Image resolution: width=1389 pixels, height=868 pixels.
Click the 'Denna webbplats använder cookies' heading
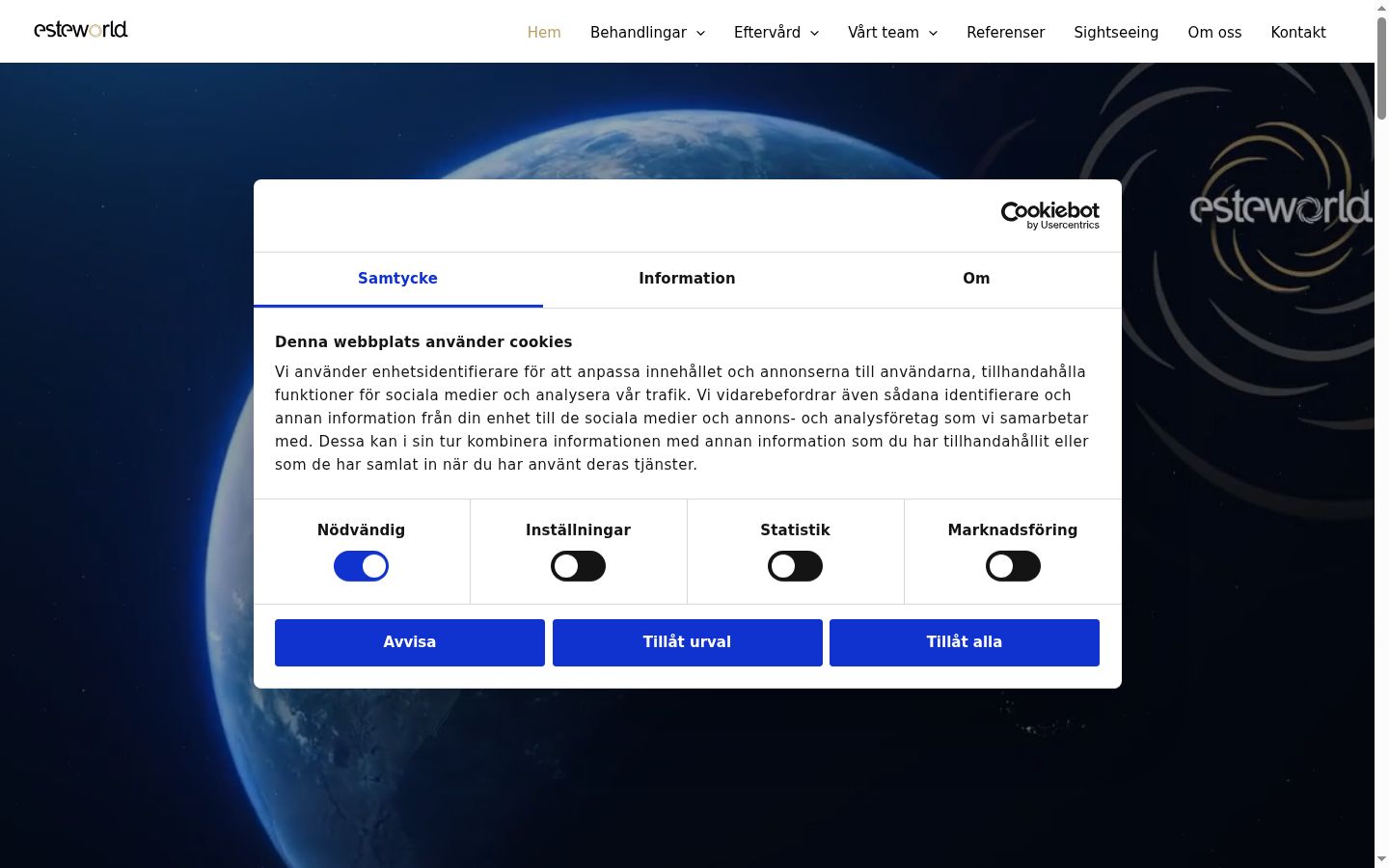[x=423, y=342]
